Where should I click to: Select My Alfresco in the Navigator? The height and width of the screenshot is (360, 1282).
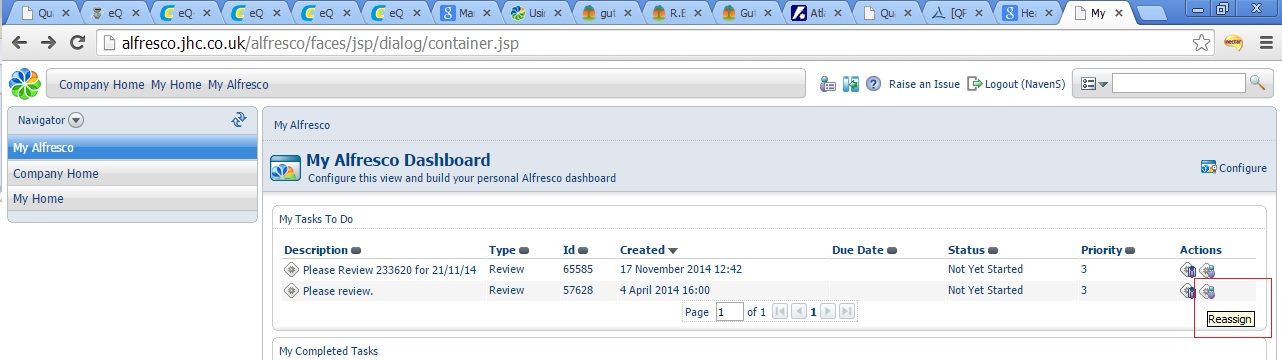point(132,148)
